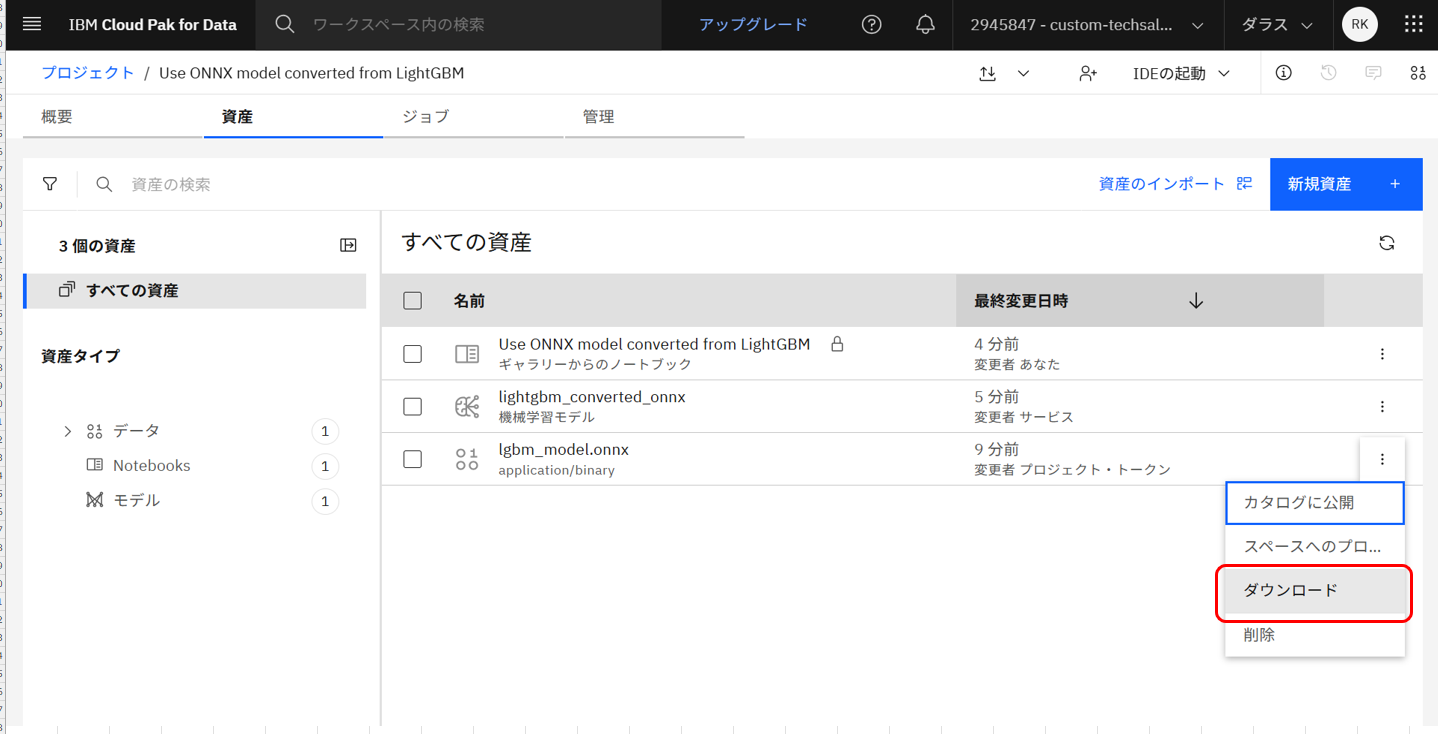Image resolution: width=1438 pixels, height=734 pixels.
Task: Select all assets with the header checkbox
Action: coord(412,300)
